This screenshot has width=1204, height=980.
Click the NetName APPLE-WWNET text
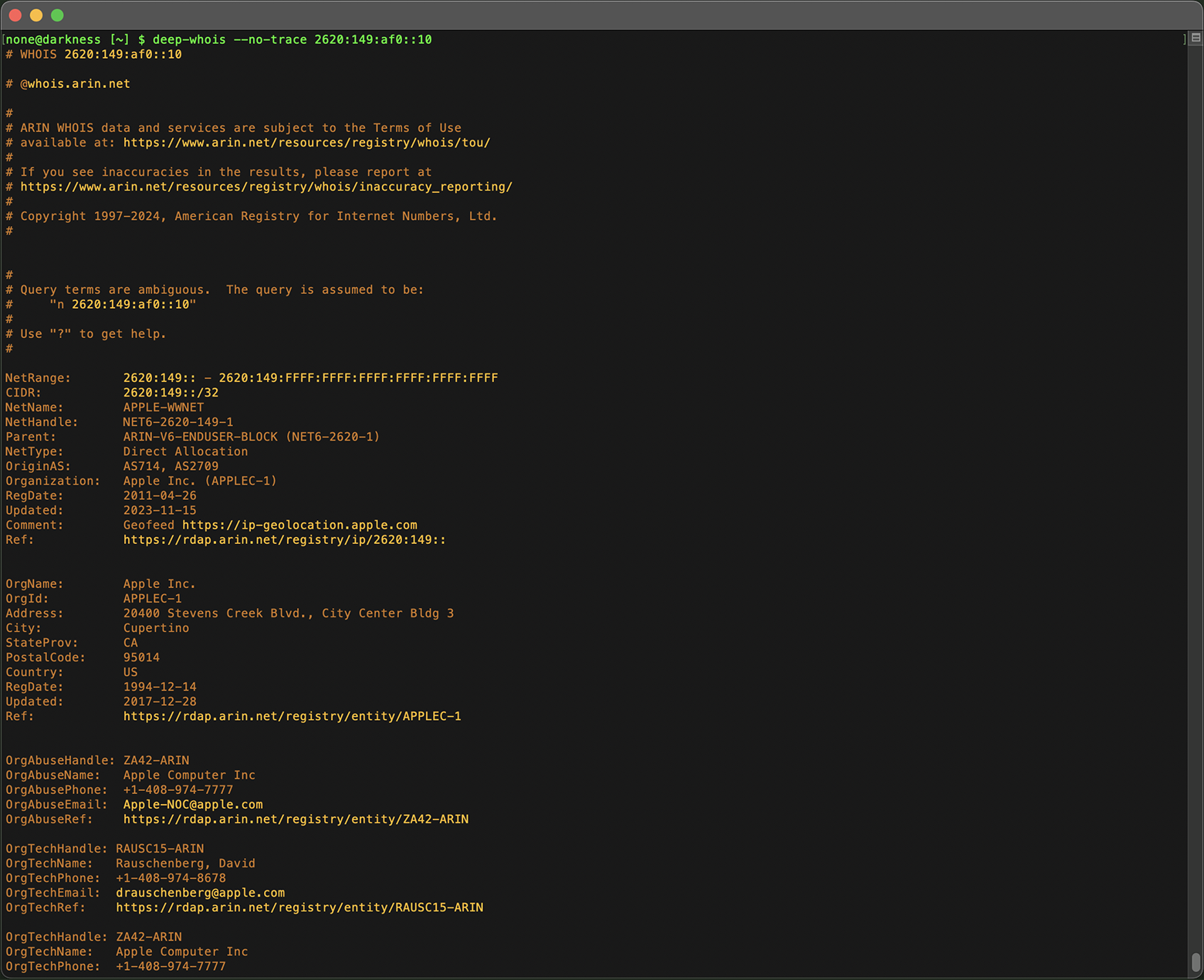click(163, 407)
